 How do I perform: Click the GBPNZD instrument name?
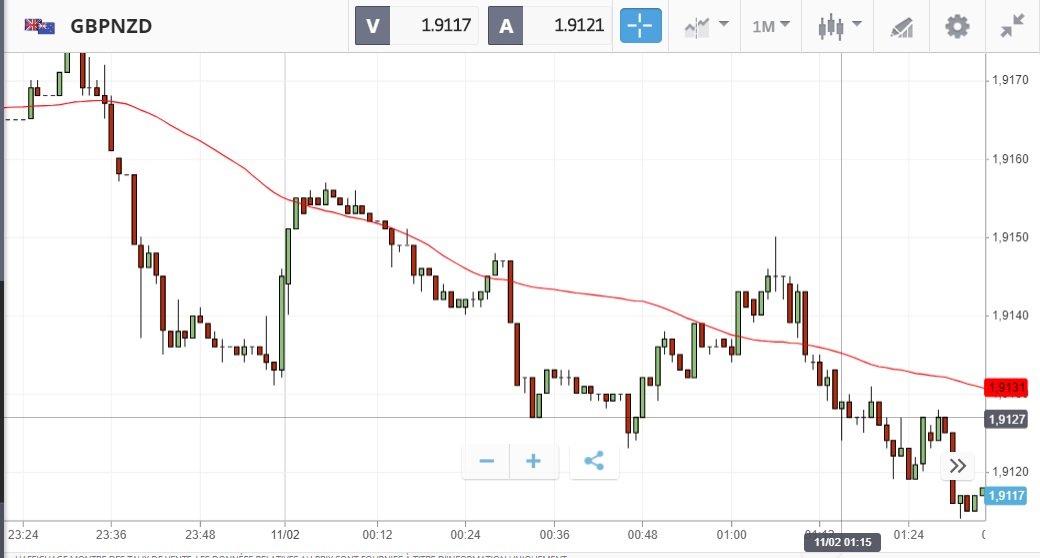coord(111,26)
